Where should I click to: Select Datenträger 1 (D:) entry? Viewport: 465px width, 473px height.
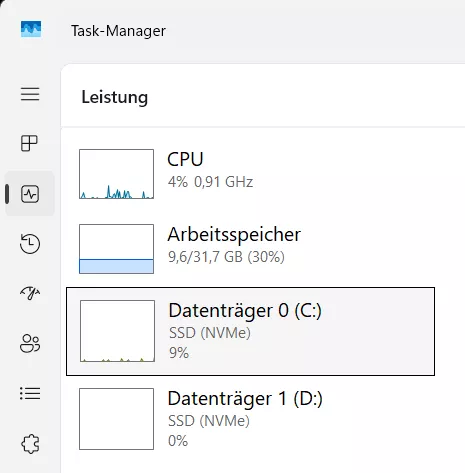click(250, 419)
